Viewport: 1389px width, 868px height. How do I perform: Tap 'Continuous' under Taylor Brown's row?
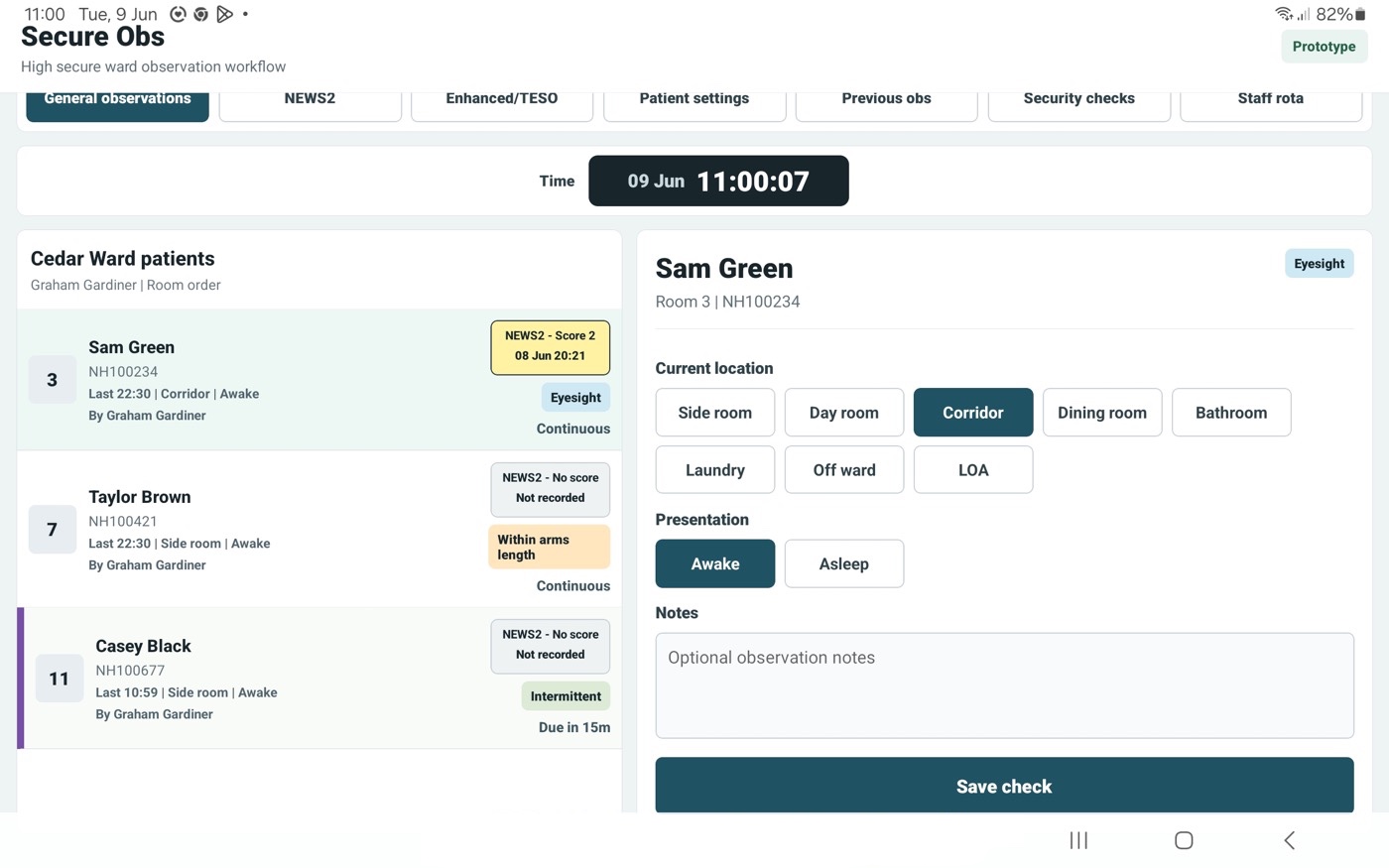[573, 586]
